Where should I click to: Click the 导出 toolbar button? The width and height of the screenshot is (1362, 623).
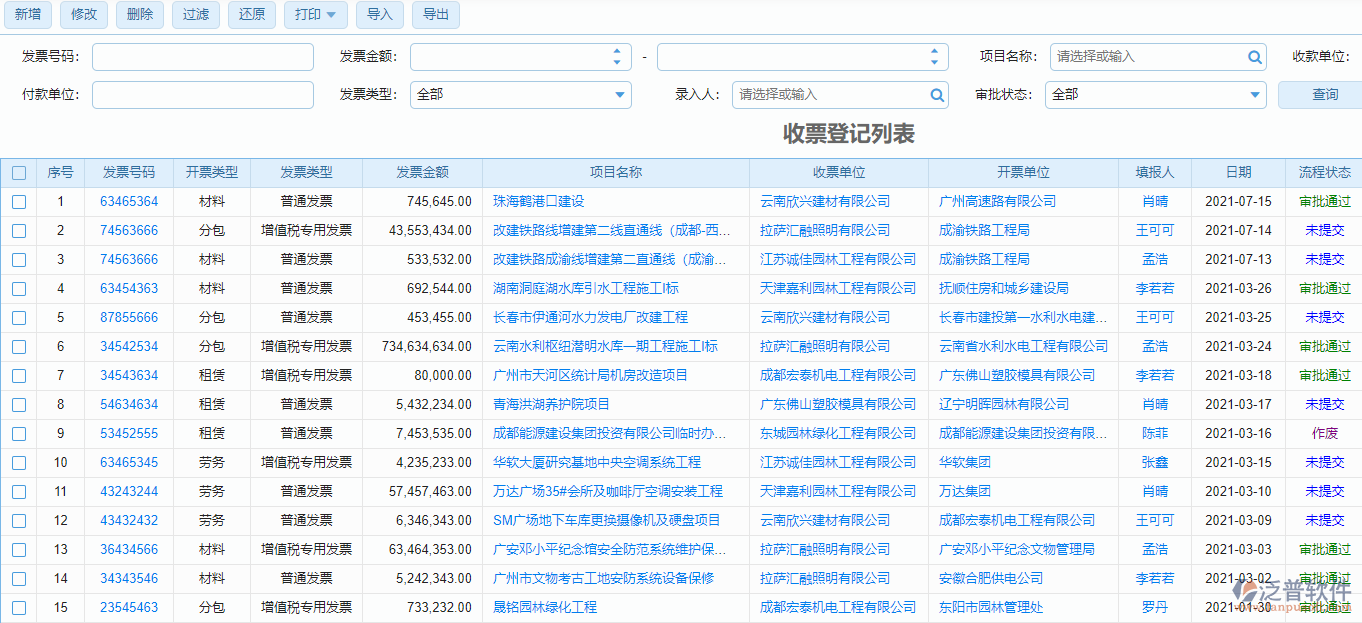435,15
